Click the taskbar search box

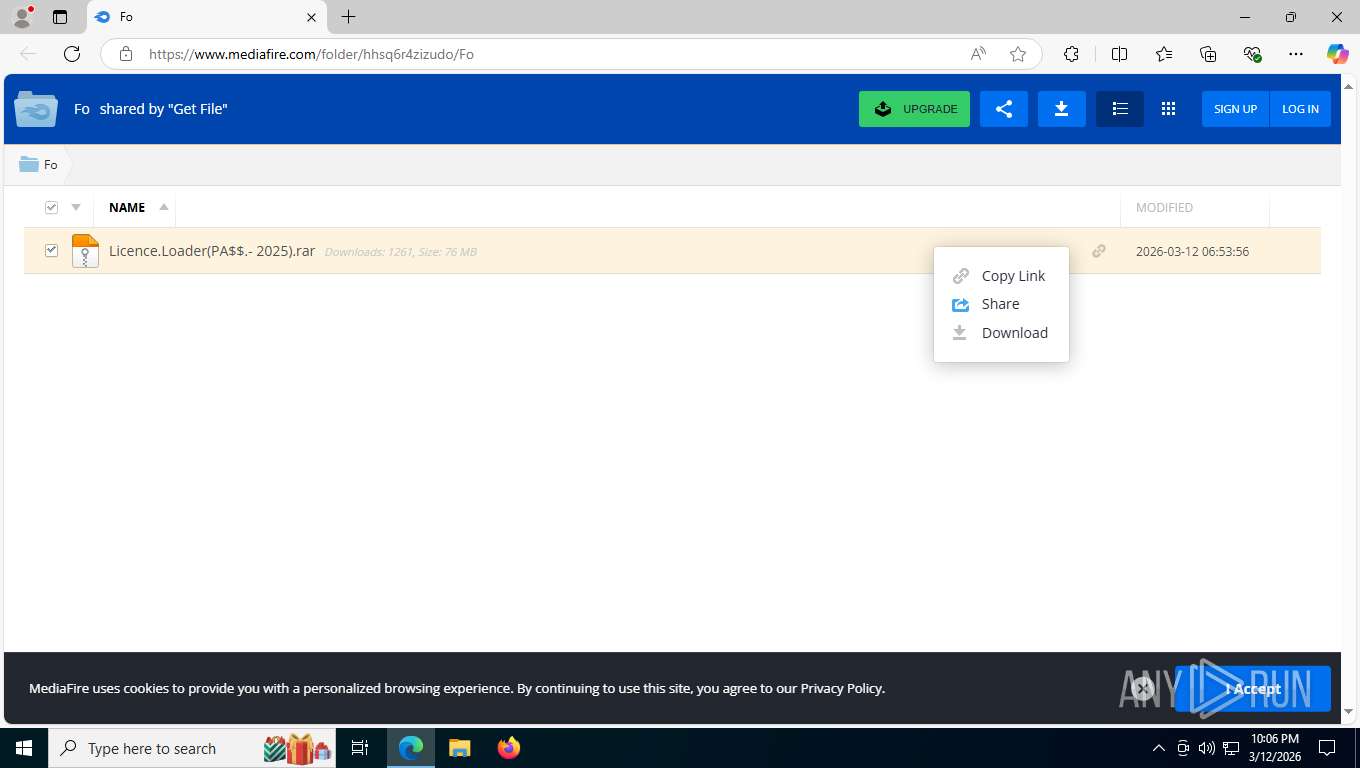[x=194, y=748]
